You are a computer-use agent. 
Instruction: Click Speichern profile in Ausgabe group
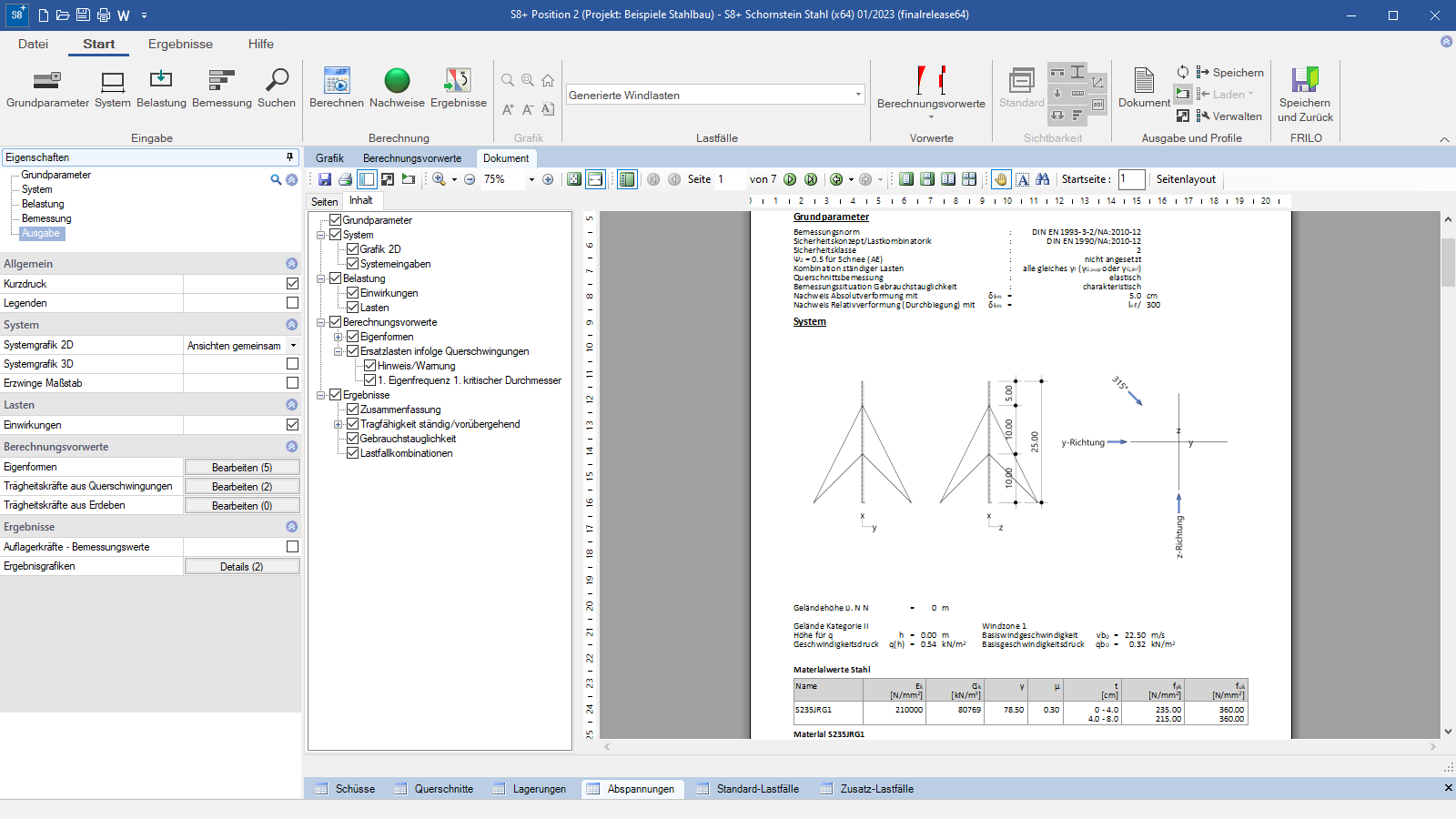coord(1229,72)
